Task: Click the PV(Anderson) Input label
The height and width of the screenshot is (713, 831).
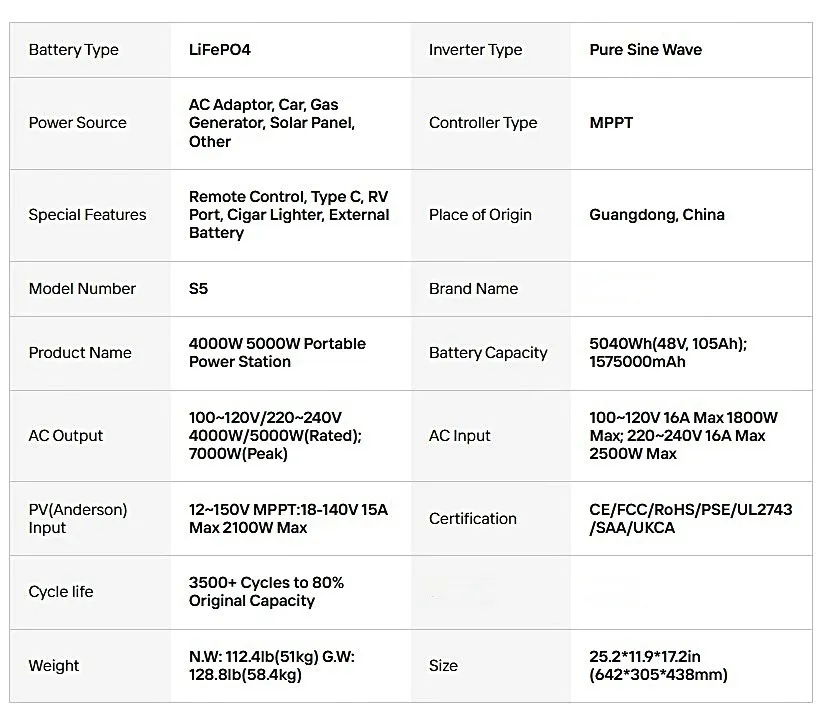Action: (x=77, y=519)
